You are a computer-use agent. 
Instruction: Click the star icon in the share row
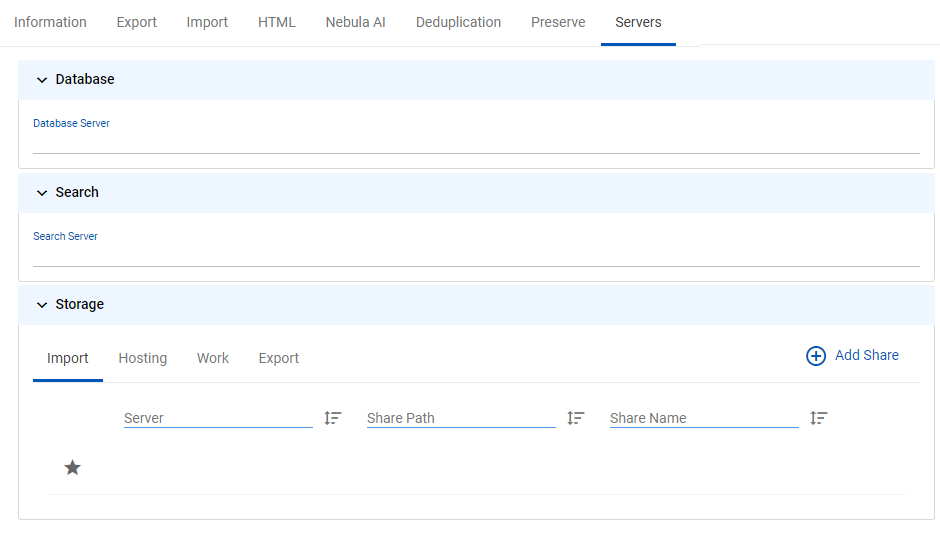coord(73,468)
